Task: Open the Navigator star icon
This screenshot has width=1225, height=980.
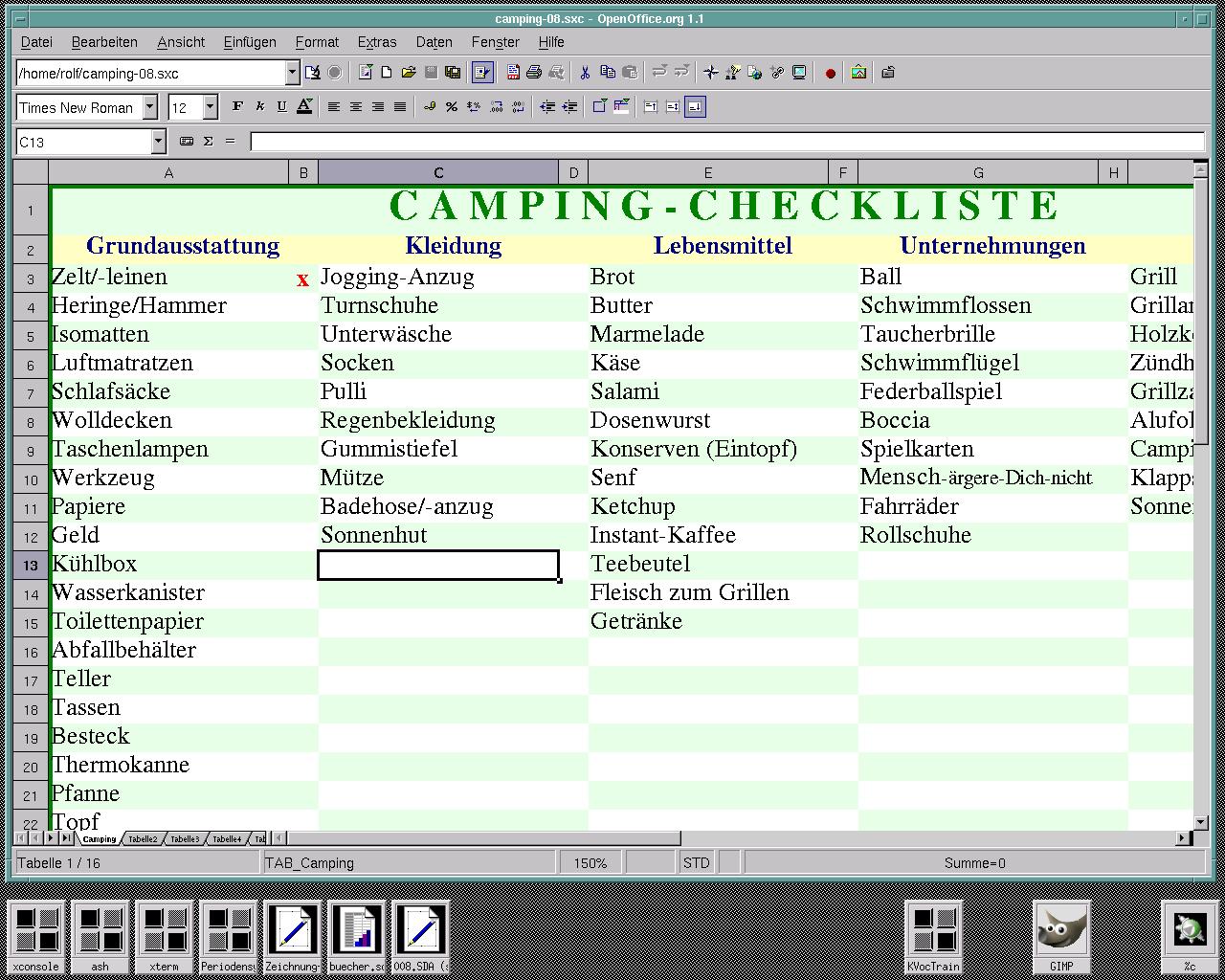Action: tap(710, 73)
